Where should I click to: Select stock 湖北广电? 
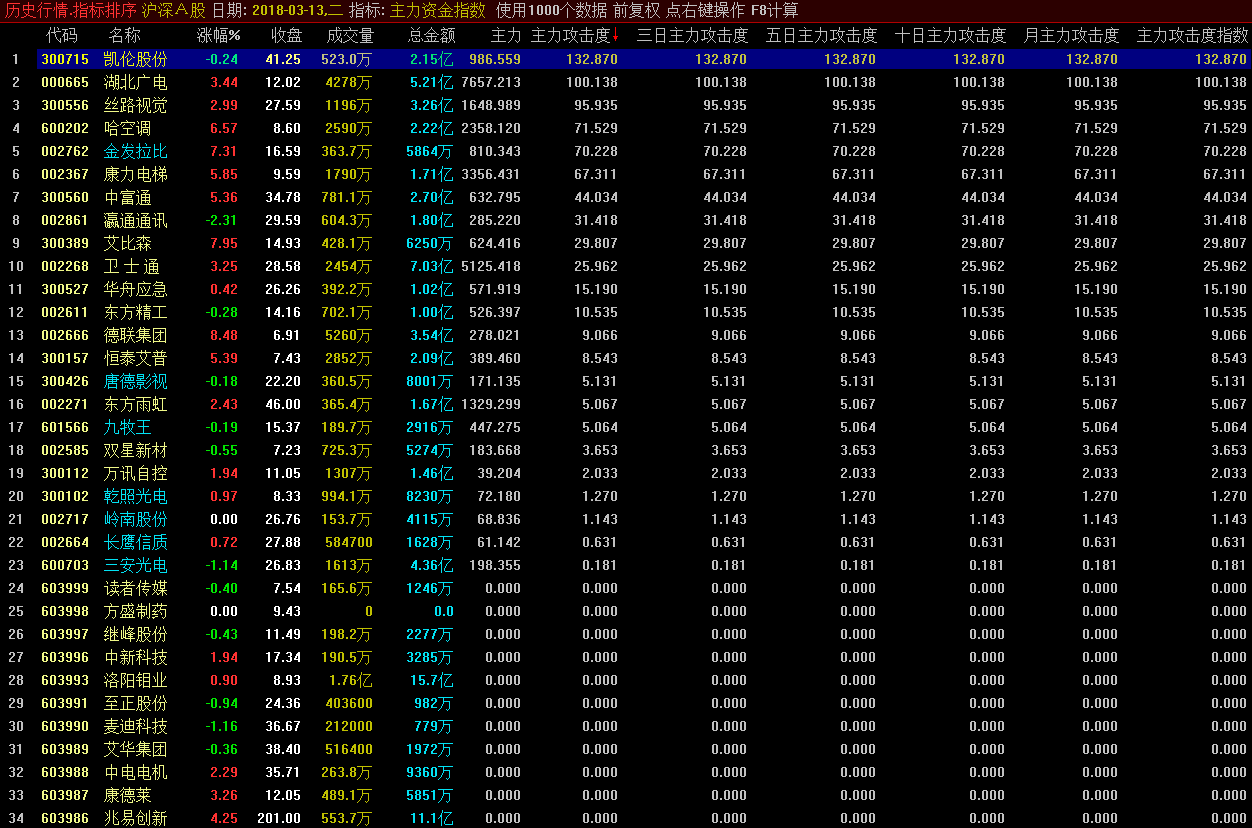coord(136,82)
